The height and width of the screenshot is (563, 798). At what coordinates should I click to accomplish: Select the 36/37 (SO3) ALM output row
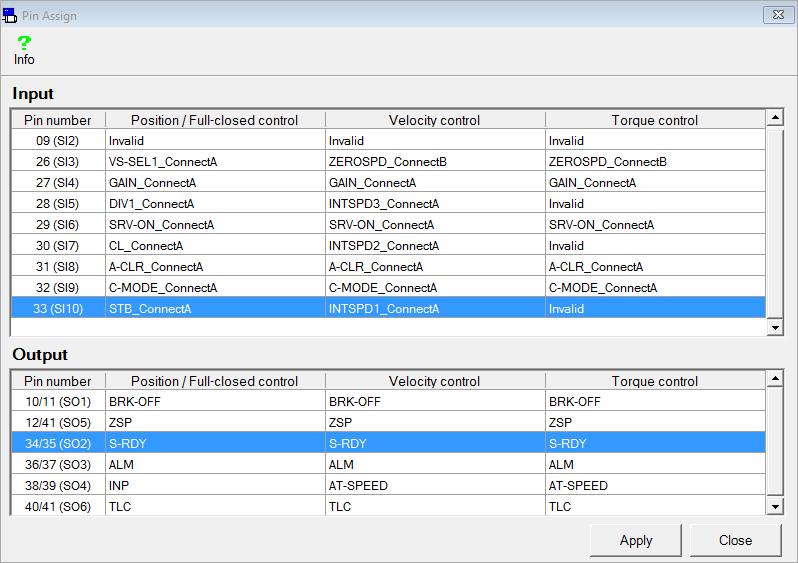click(388, 465)
